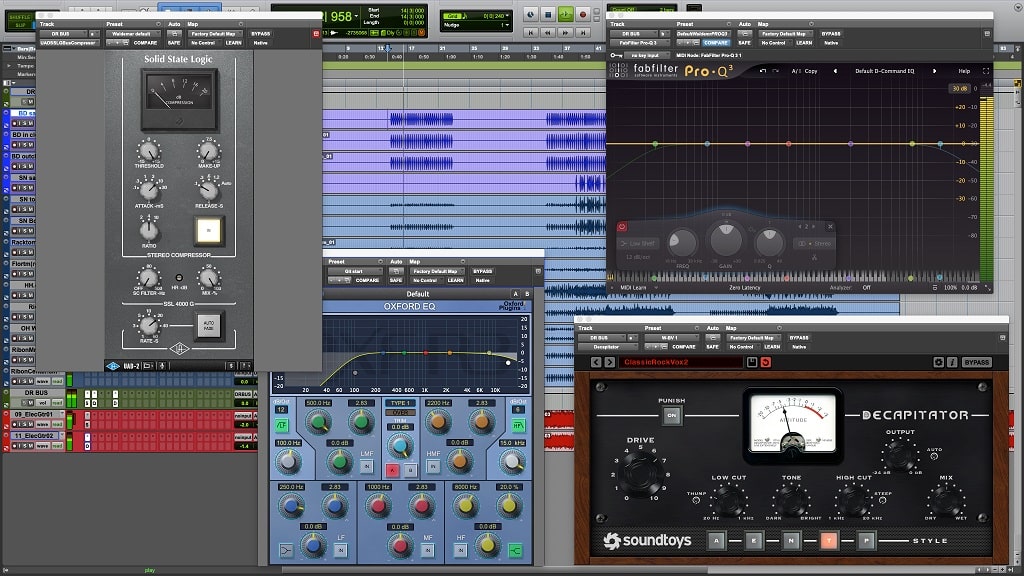The height and width of the screenshot is (576, 1024).
Task: Open the 30 dB display range dropdown
Action: tap(959, 88)
